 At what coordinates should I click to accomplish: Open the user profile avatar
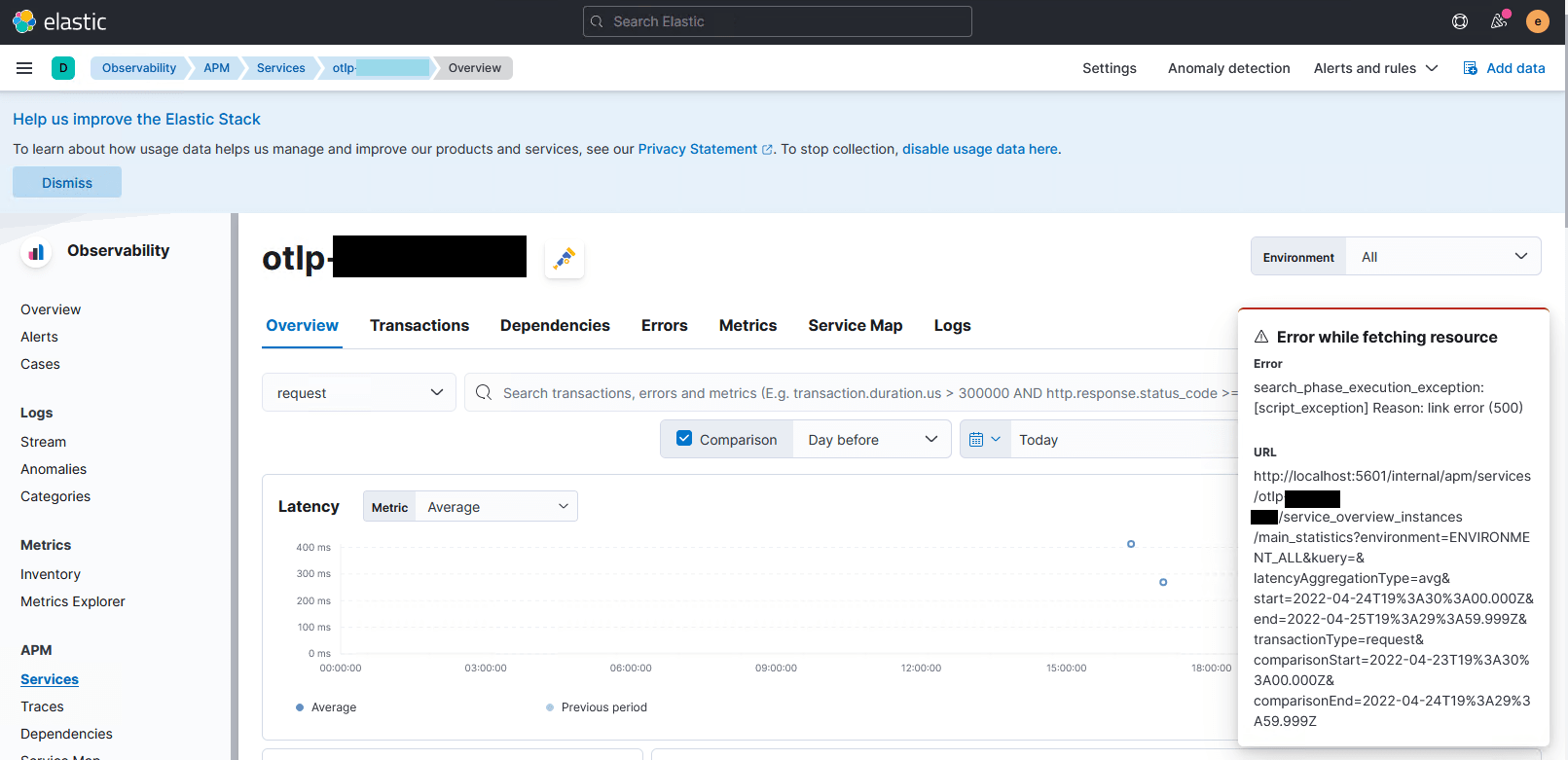1538,21
